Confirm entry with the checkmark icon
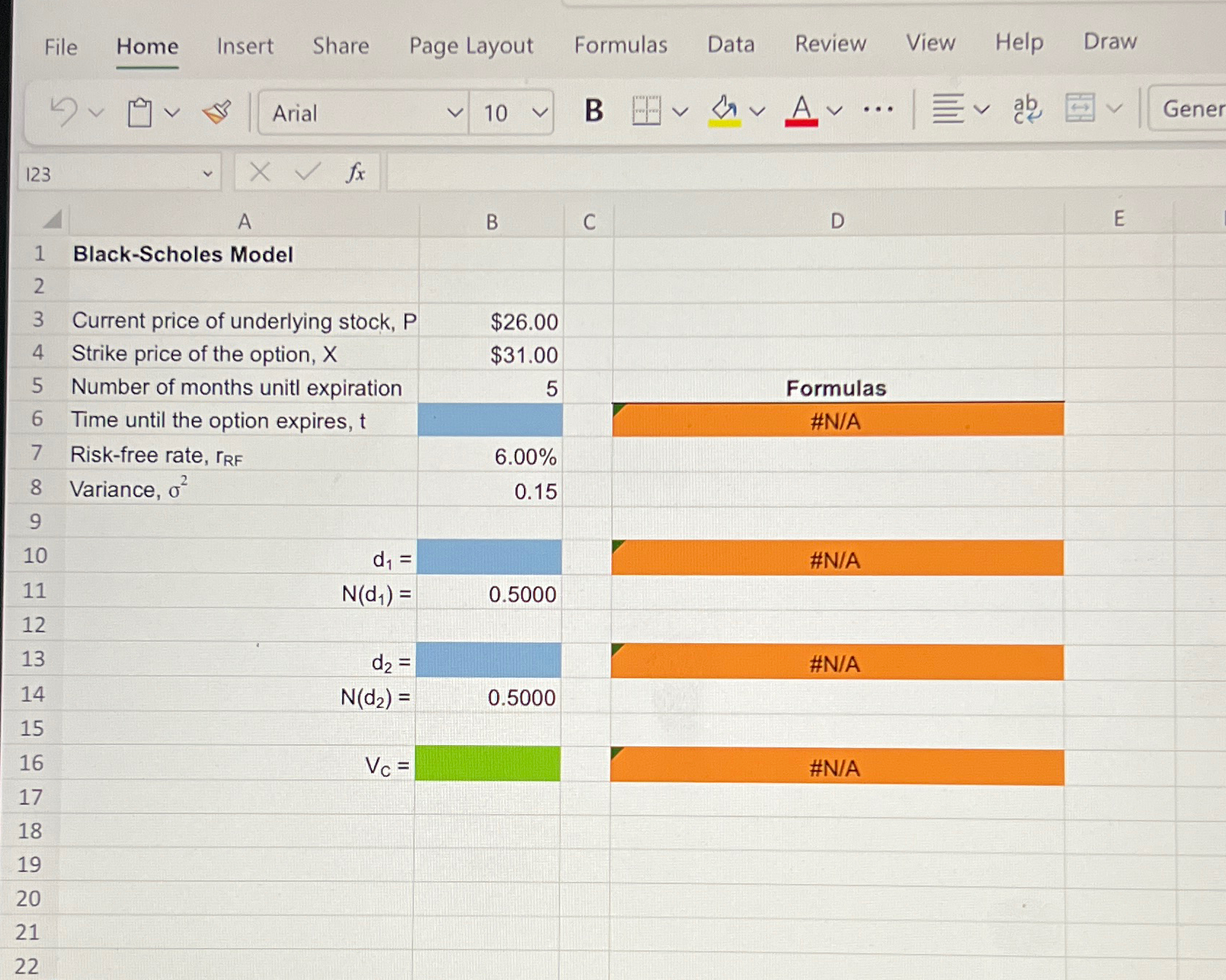 click(306, 172)
